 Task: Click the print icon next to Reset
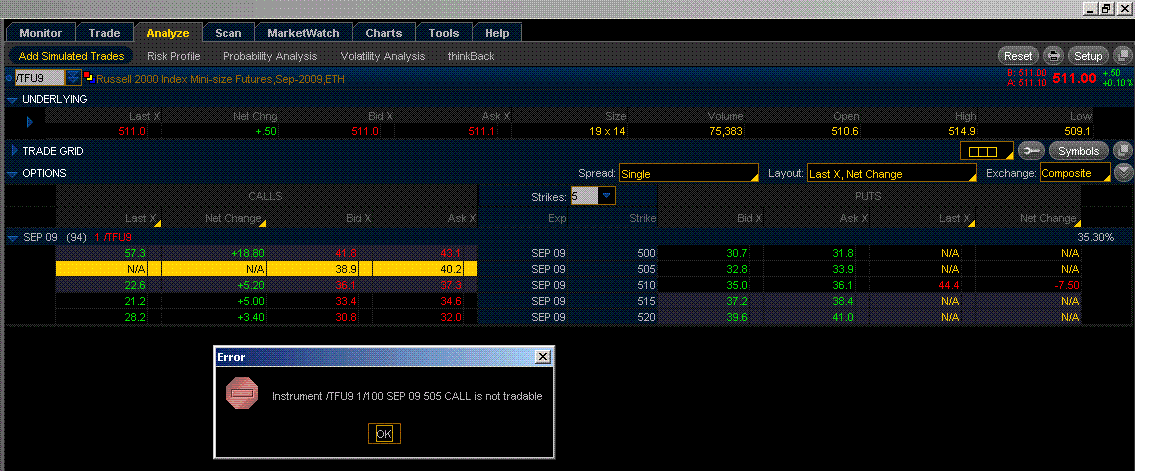1054,56
